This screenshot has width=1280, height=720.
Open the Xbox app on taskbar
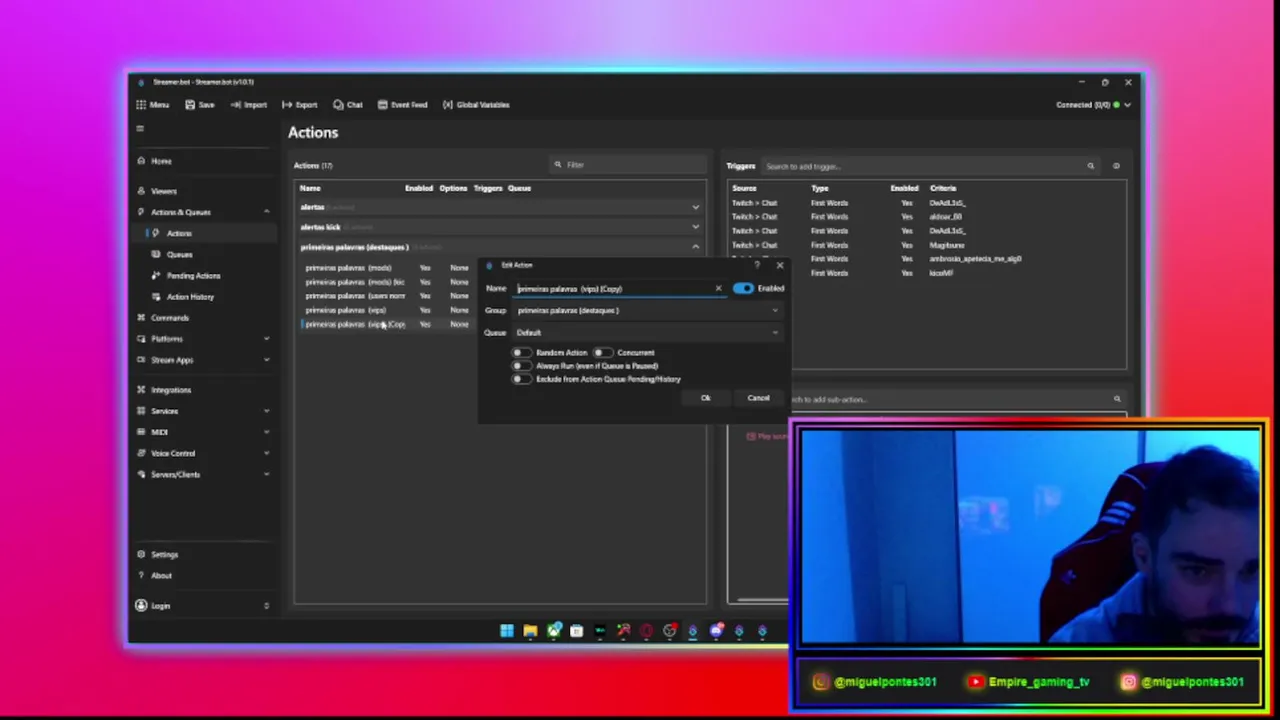click(x=553, y=631)
